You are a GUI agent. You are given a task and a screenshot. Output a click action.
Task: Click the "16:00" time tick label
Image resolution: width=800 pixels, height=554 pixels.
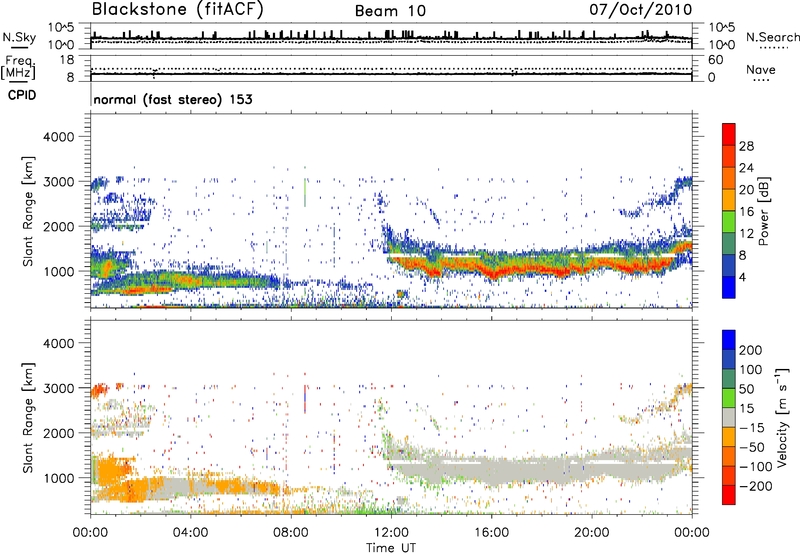point(491,533)
